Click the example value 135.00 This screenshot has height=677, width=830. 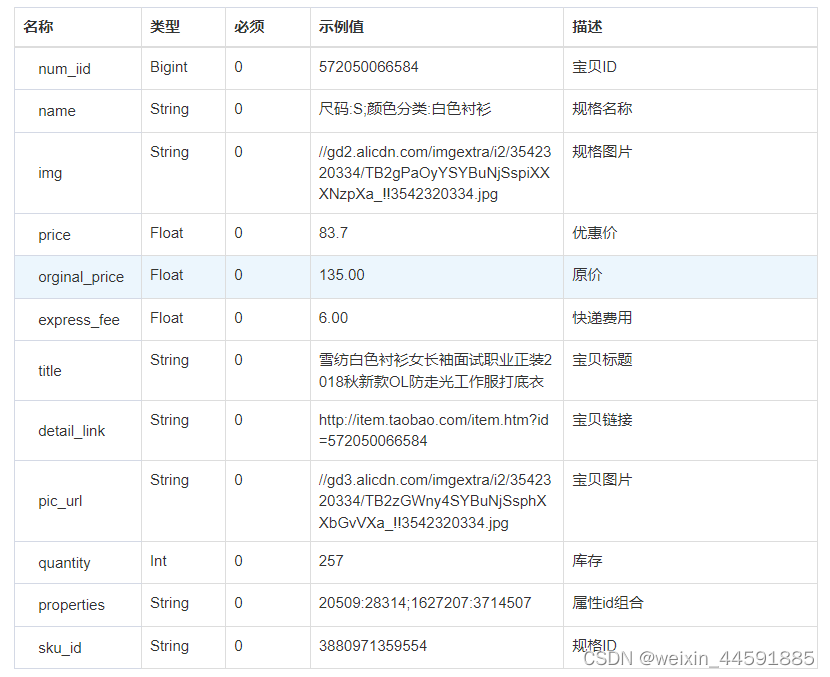pyautogui.click(x=342, y=275)
